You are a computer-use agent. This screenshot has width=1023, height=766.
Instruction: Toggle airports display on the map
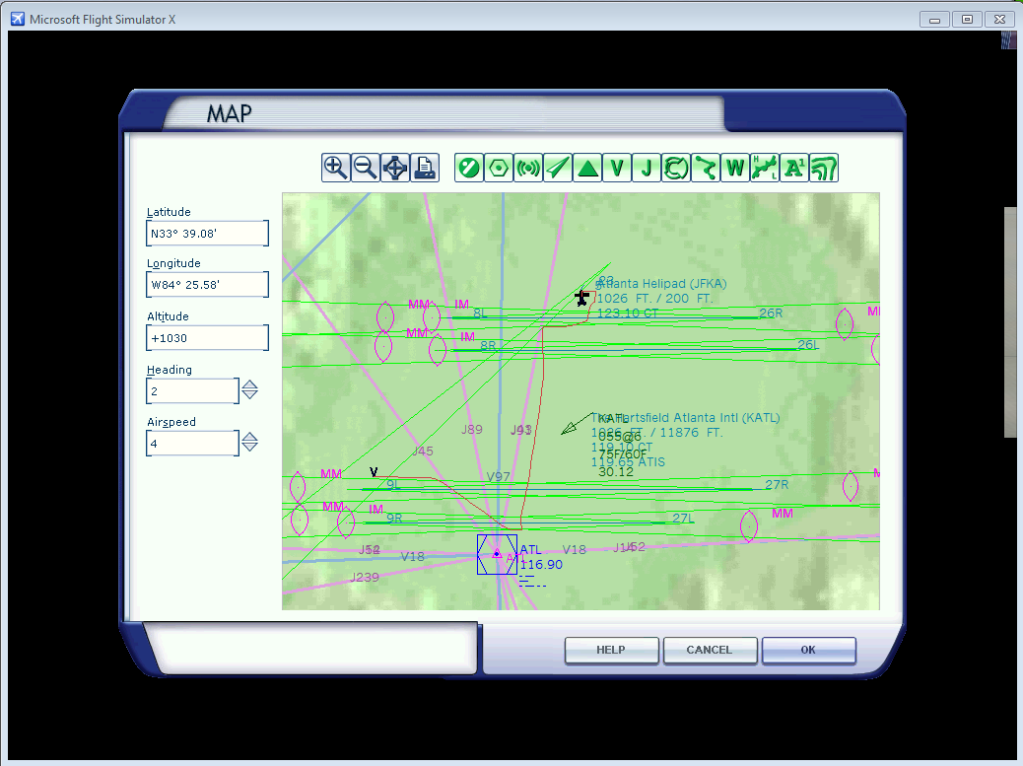469,168
